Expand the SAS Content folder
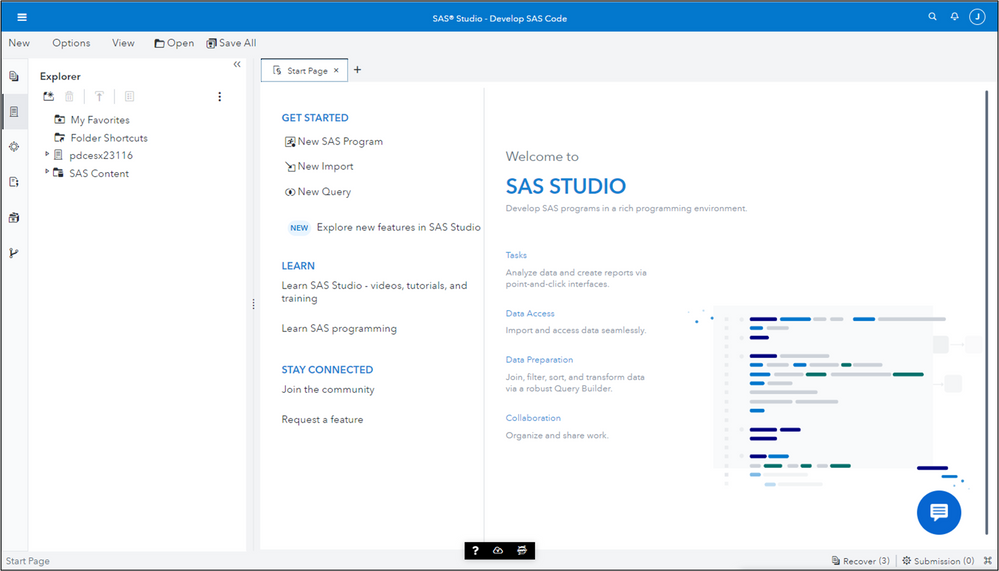 (x=47, y=172)
